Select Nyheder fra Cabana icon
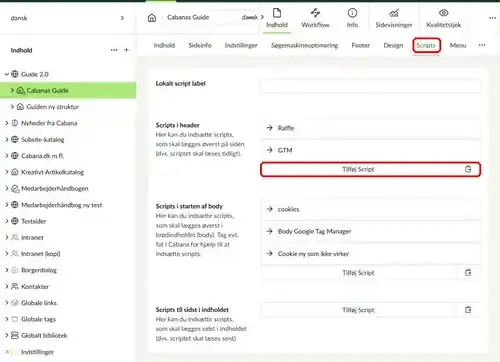The width and height of the screenshot is (500, 362). [x=15, y=123]
